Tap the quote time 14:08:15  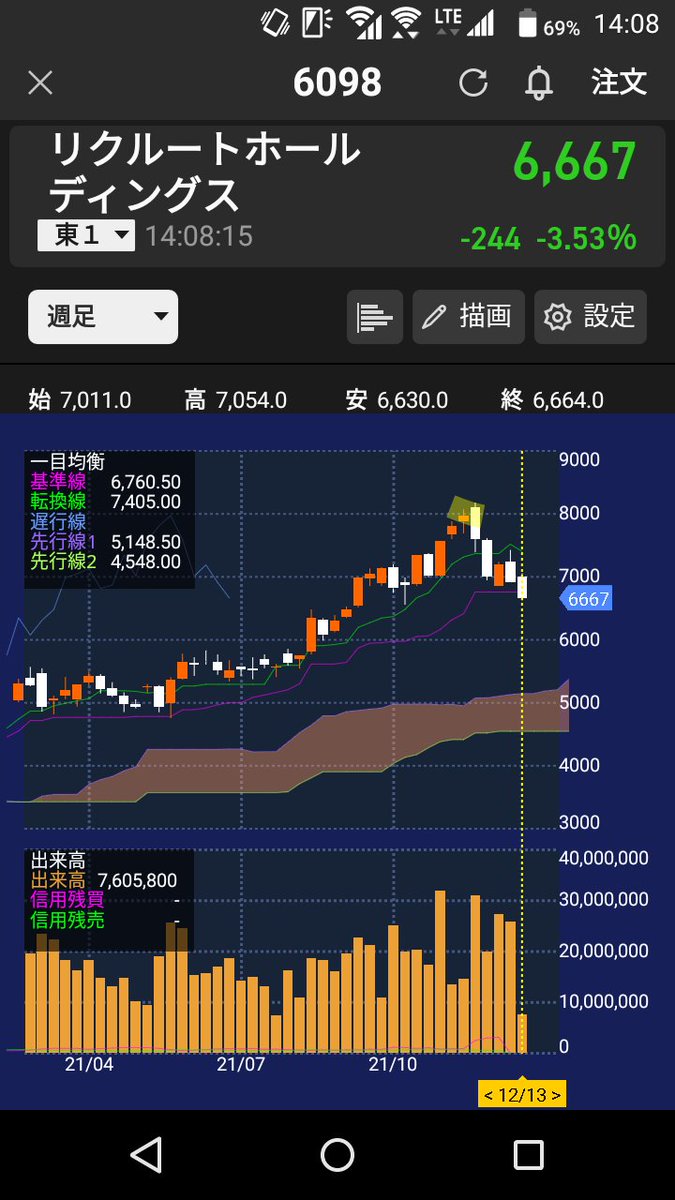(x=199, y=236)
